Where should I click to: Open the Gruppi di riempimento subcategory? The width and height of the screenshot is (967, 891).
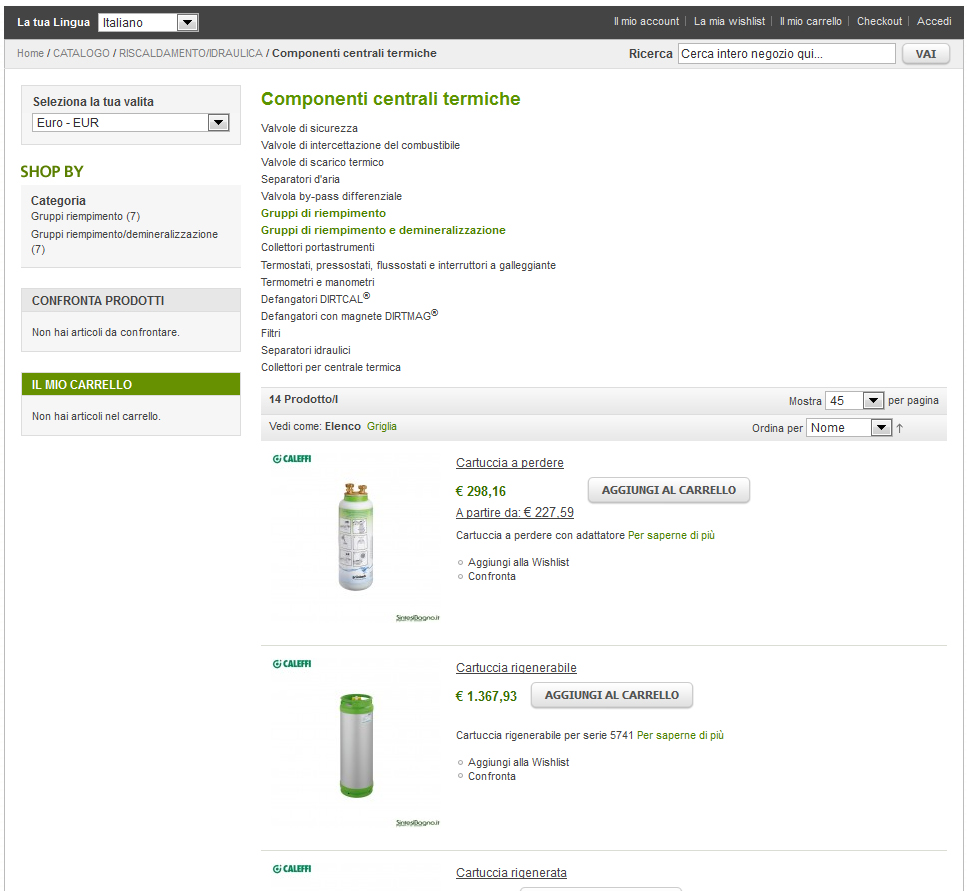[x=323, y=213]
